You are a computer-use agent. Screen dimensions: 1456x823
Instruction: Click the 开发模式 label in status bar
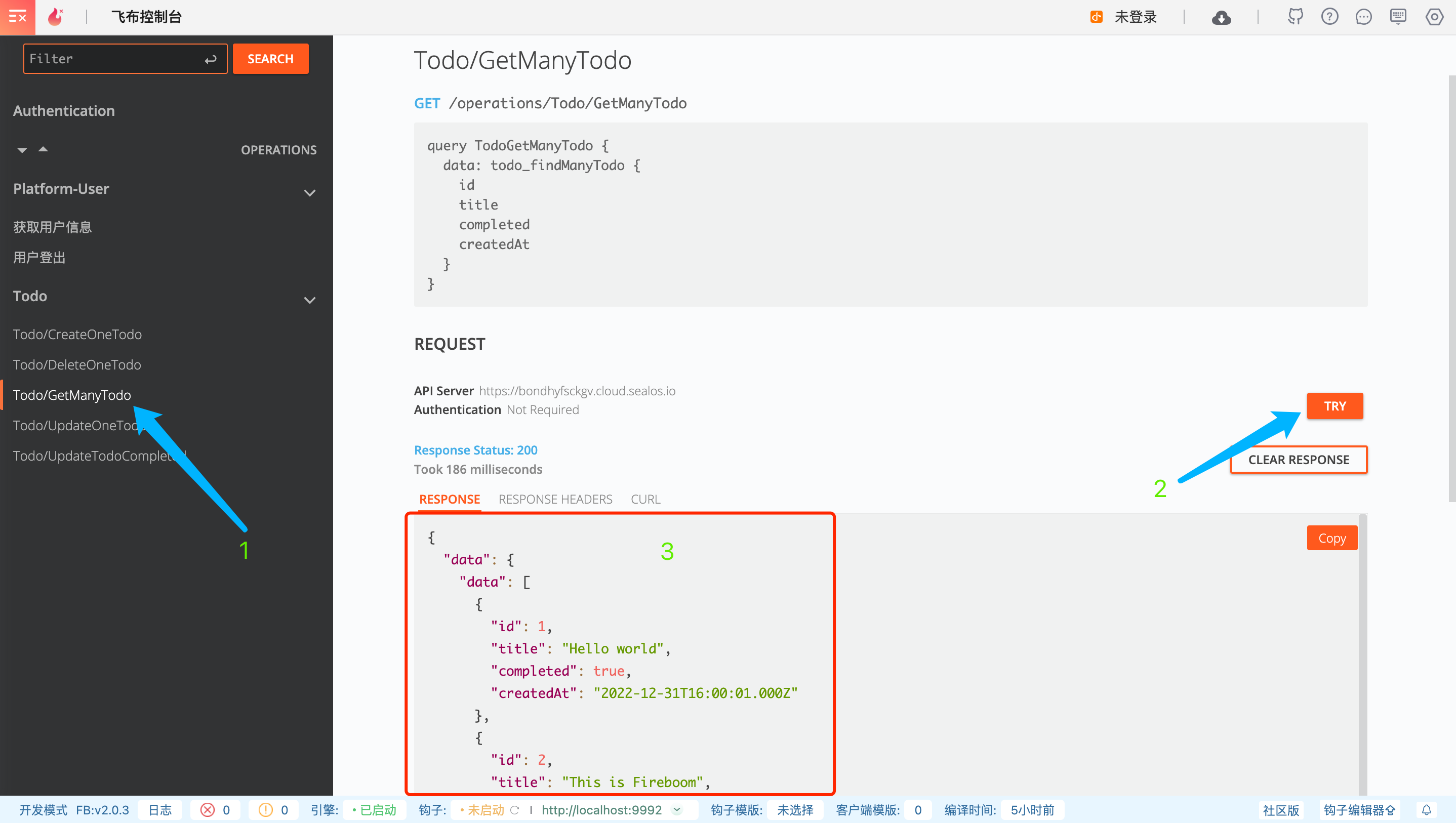43,810
